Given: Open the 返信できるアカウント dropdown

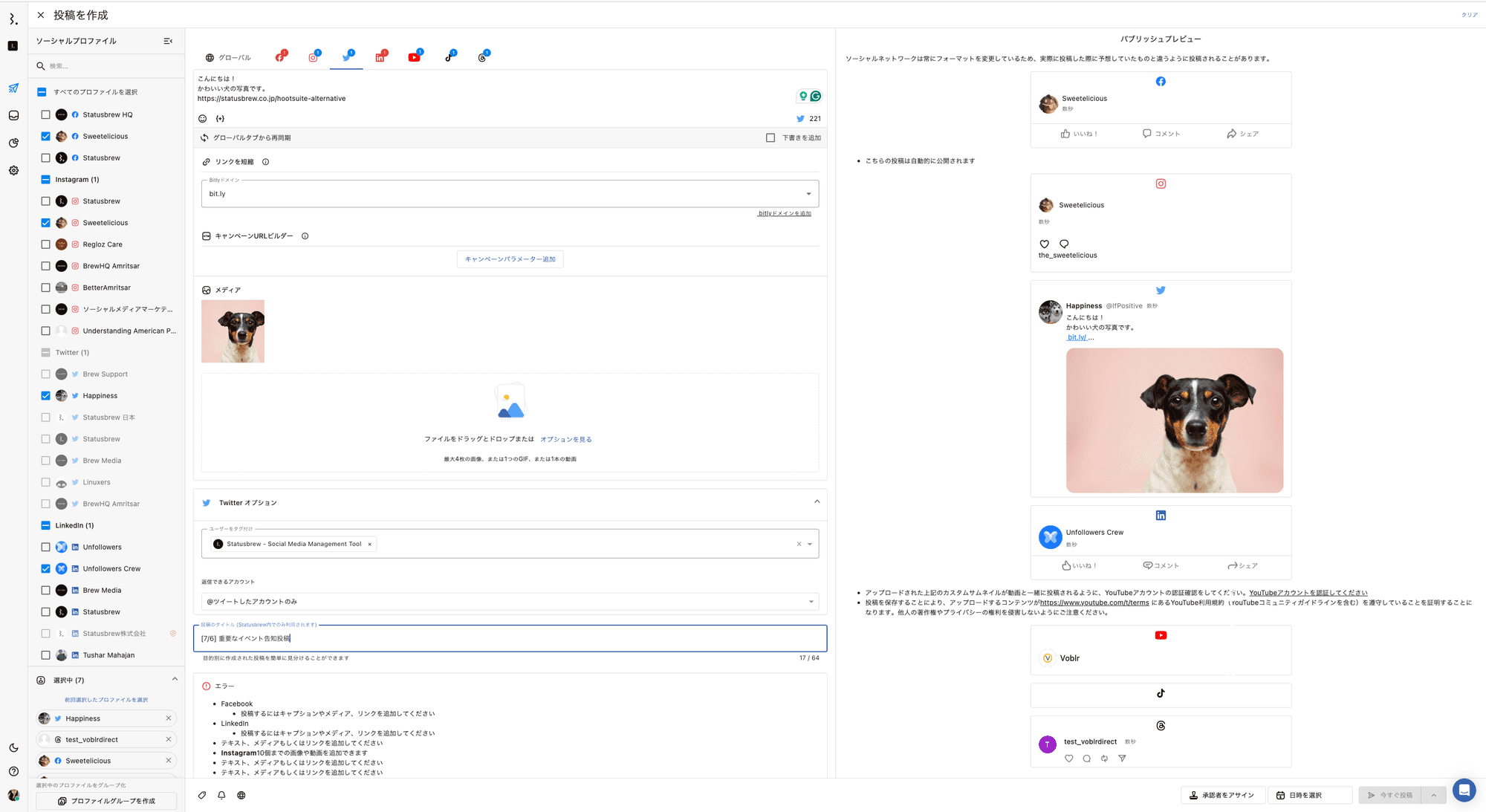Looking at the screenshot, I should 510,602.
